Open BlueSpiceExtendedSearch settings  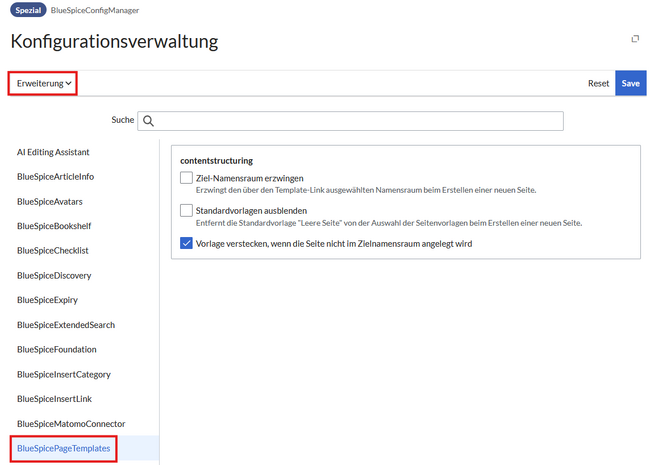(66, 325)
